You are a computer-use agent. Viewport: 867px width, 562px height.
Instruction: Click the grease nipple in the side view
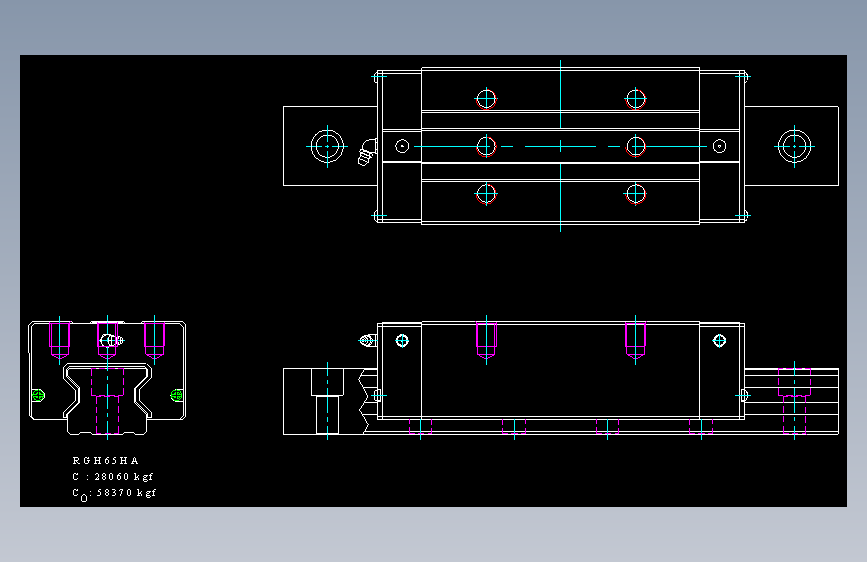(368, 341)
